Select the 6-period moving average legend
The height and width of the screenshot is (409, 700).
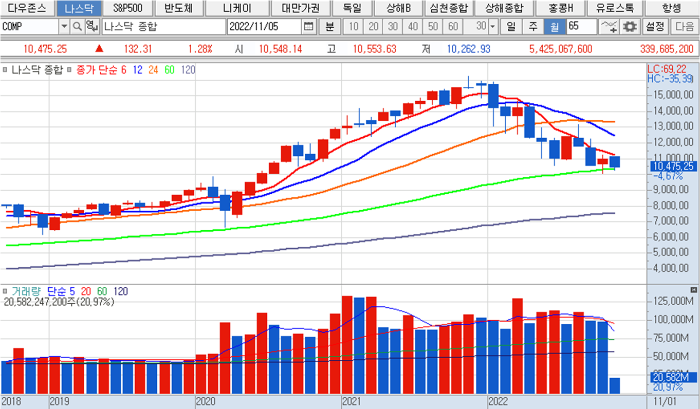pyautogui.click(x=124, y=70)
